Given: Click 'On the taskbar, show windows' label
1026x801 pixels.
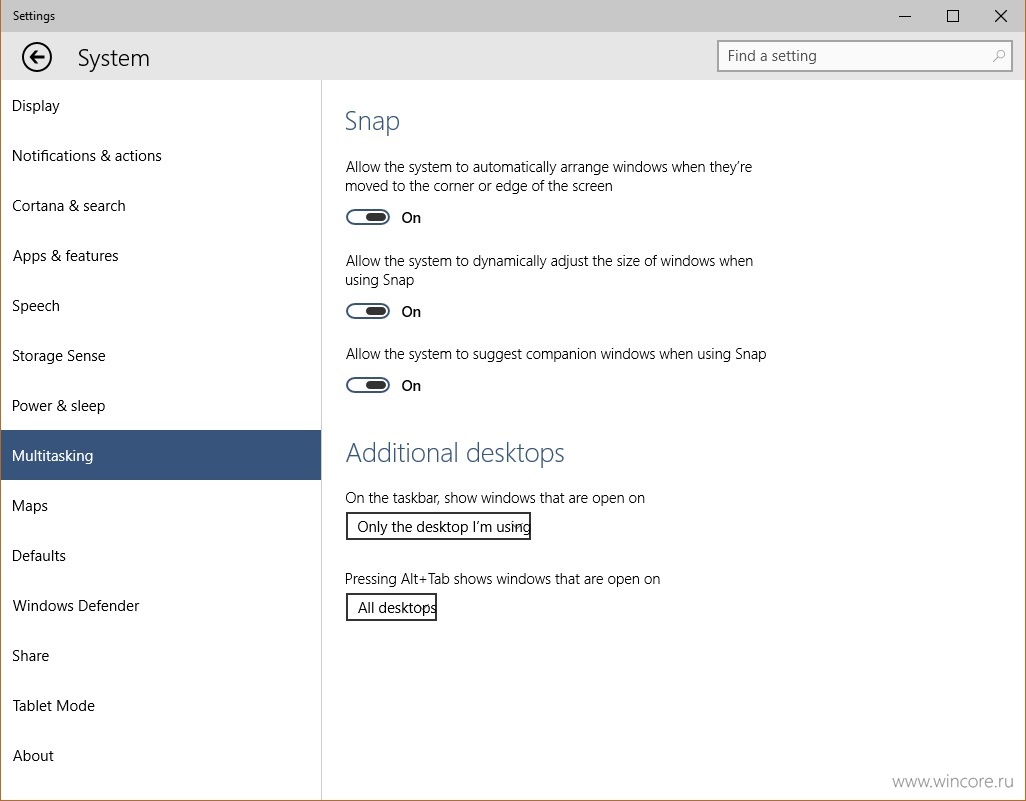Looking at the screenshot, I should [495, 498].
